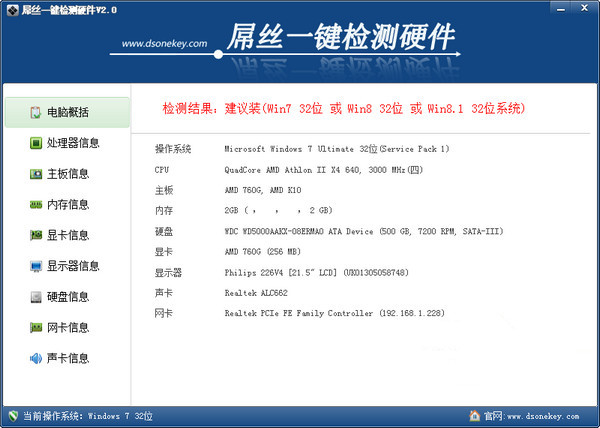Click the 显卡信息 graphics card icon
Image resolution: width=600 pixels, height=428 pixels.
coord(36,235)
